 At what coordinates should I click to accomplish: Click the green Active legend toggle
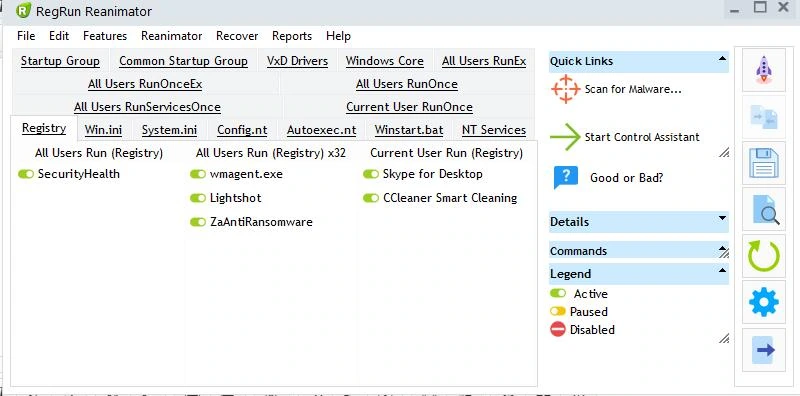click(x=558, y=293)
